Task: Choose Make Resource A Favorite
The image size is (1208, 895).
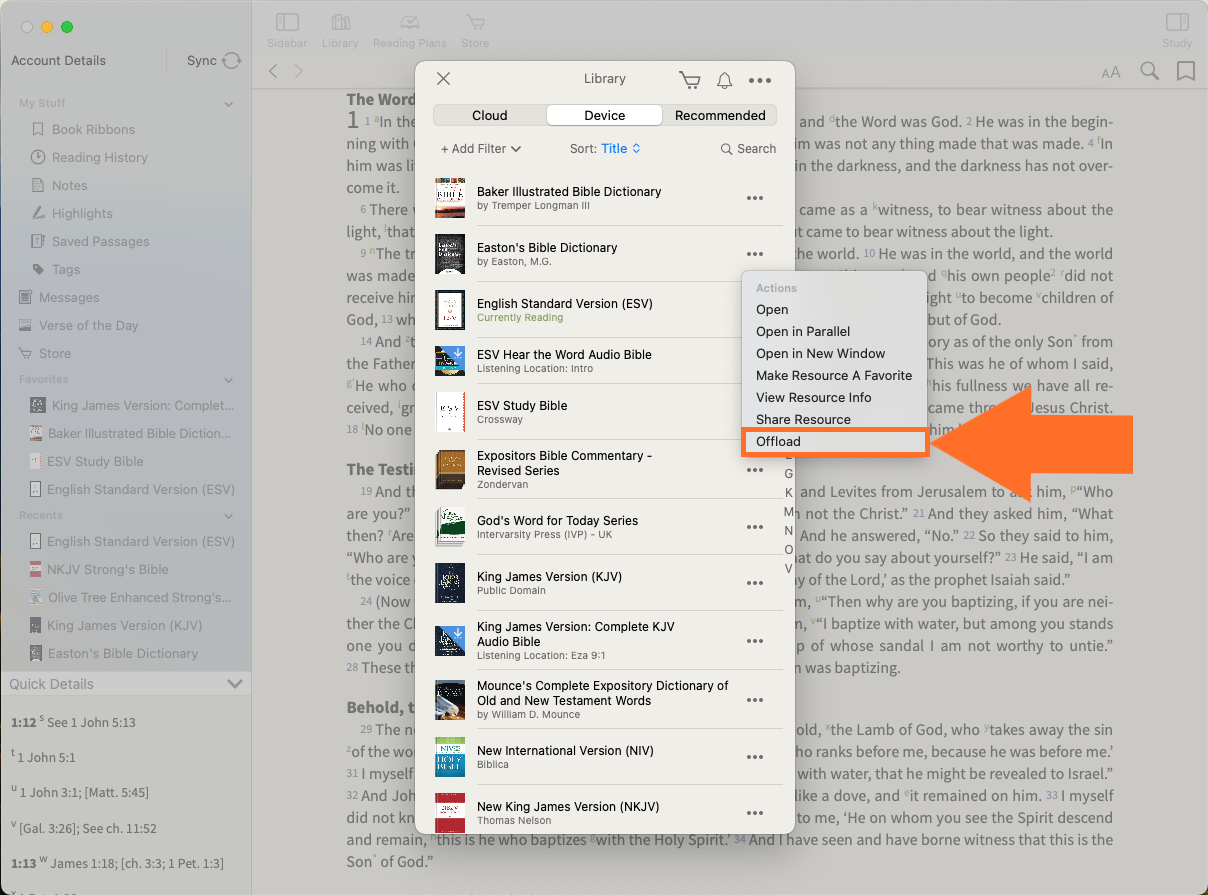Action: (x=834, y=376)
